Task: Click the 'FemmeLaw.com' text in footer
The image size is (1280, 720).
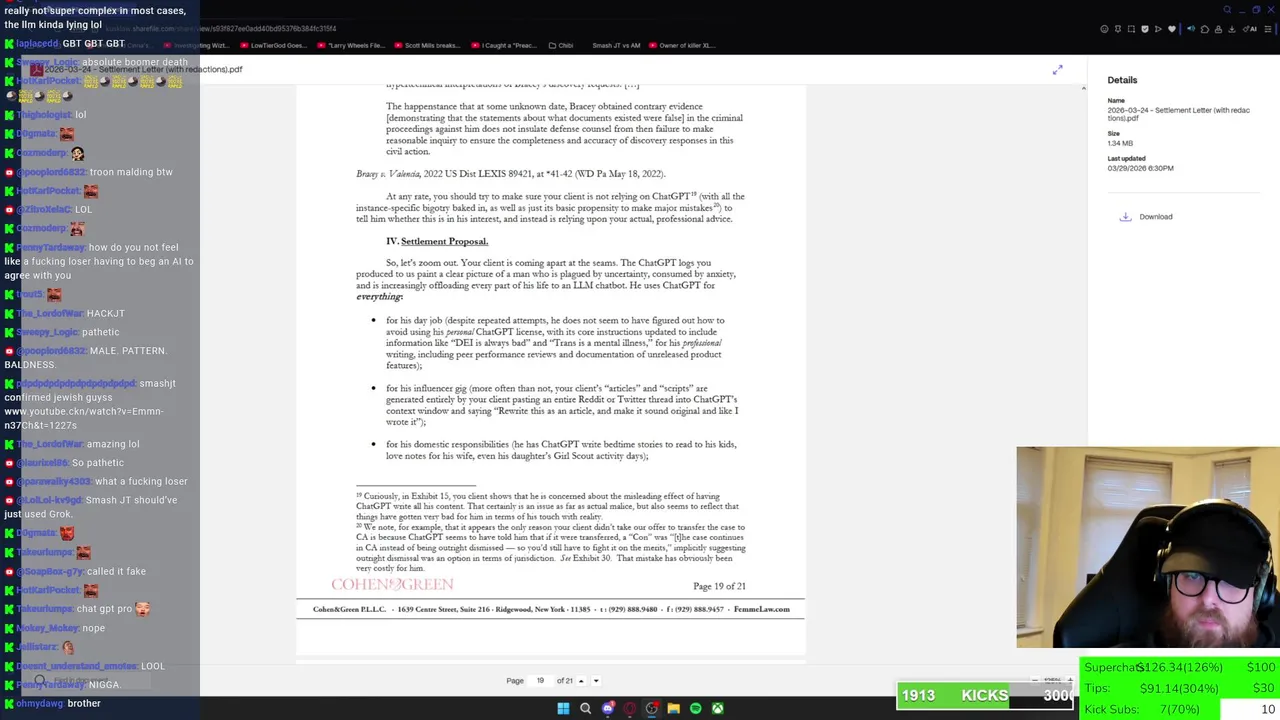Action: (761, 609)
